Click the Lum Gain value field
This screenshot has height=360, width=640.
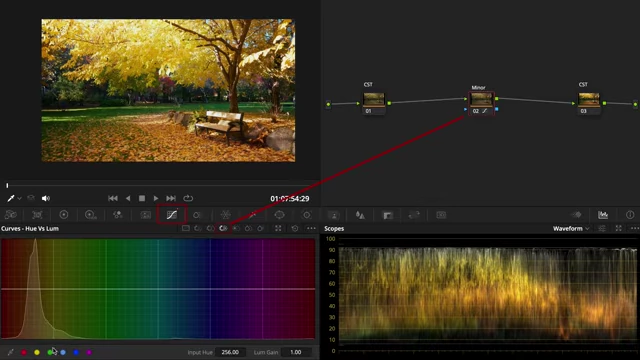296,352
